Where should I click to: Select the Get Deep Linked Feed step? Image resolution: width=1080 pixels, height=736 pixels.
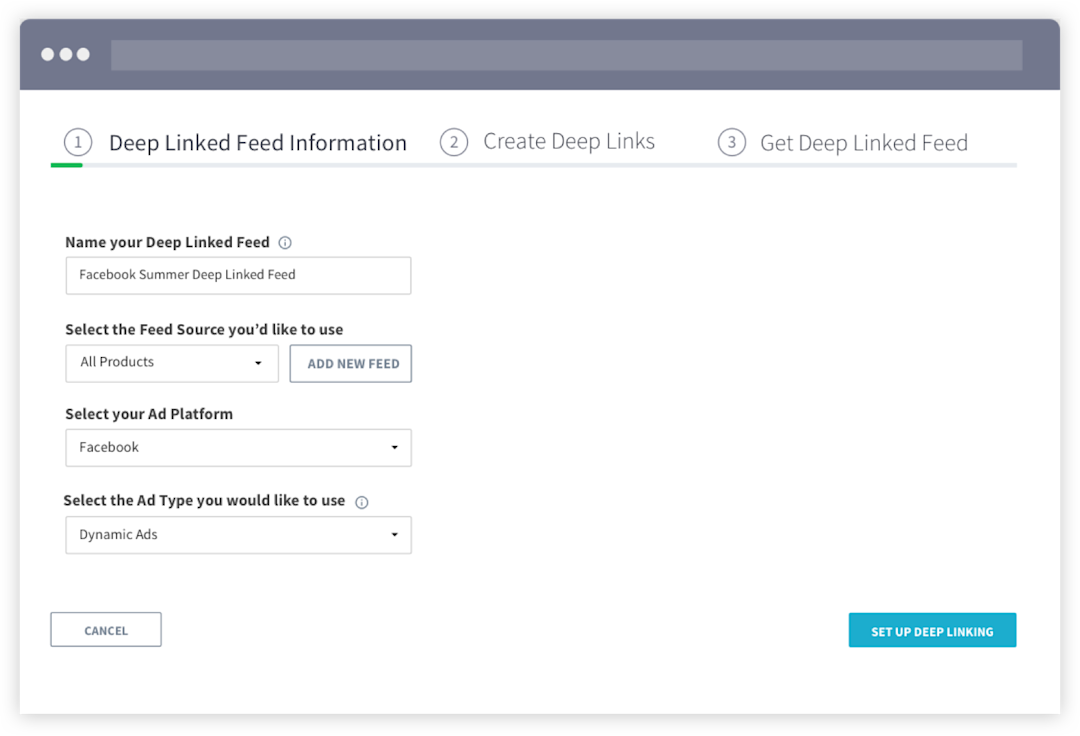(864, 143)
